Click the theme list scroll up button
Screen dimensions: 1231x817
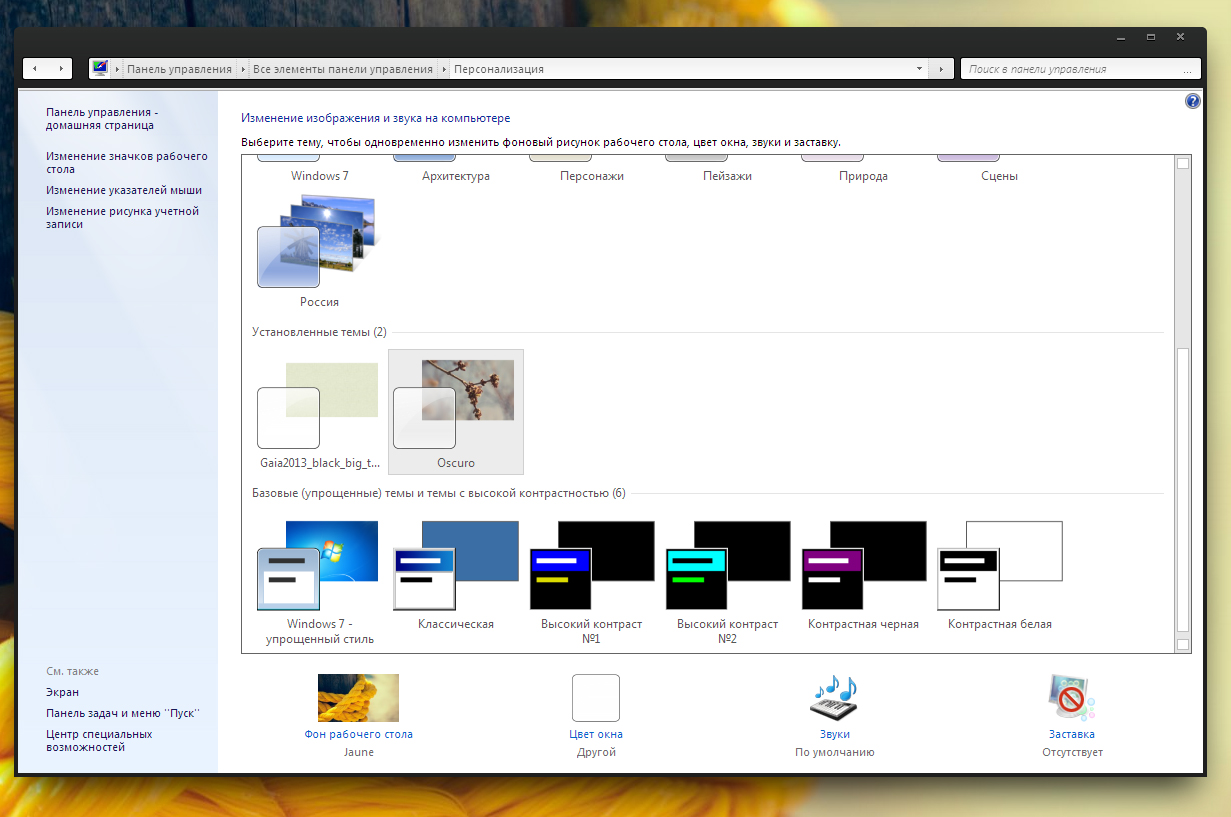pos(1183,163)
